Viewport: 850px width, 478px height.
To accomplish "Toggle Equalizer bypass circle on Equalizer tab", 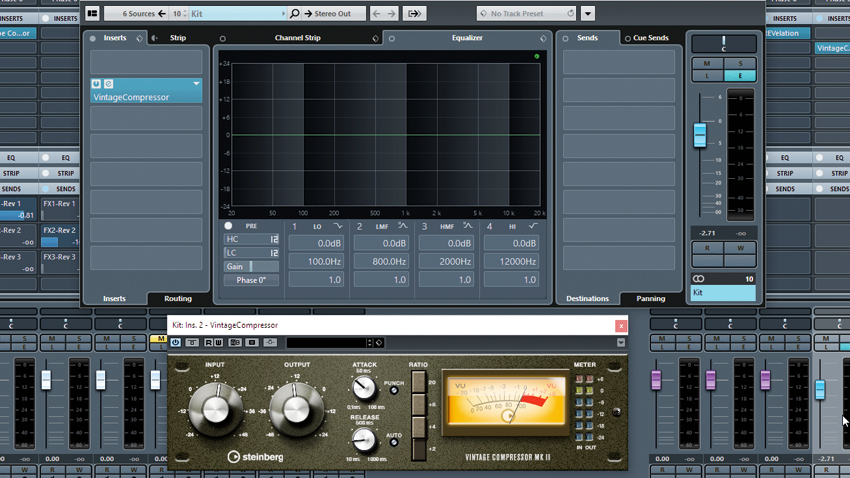I will 392,38.
